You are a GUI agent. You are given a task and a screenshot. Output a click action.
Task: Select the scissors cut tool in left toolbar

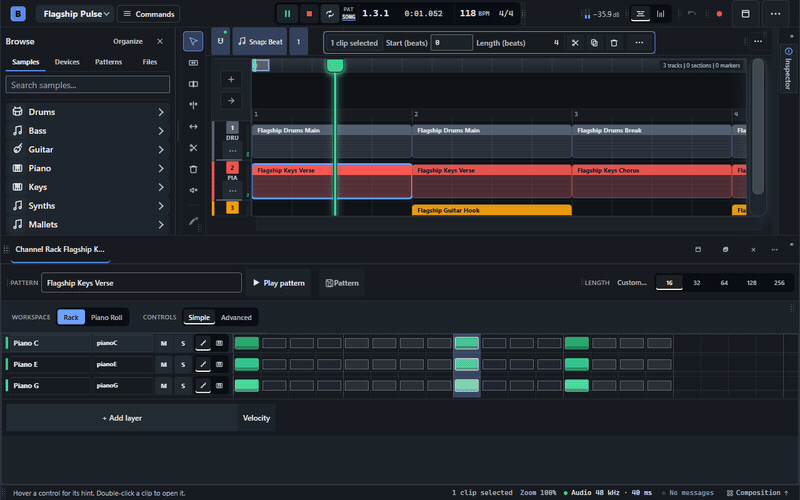point(193,148)
